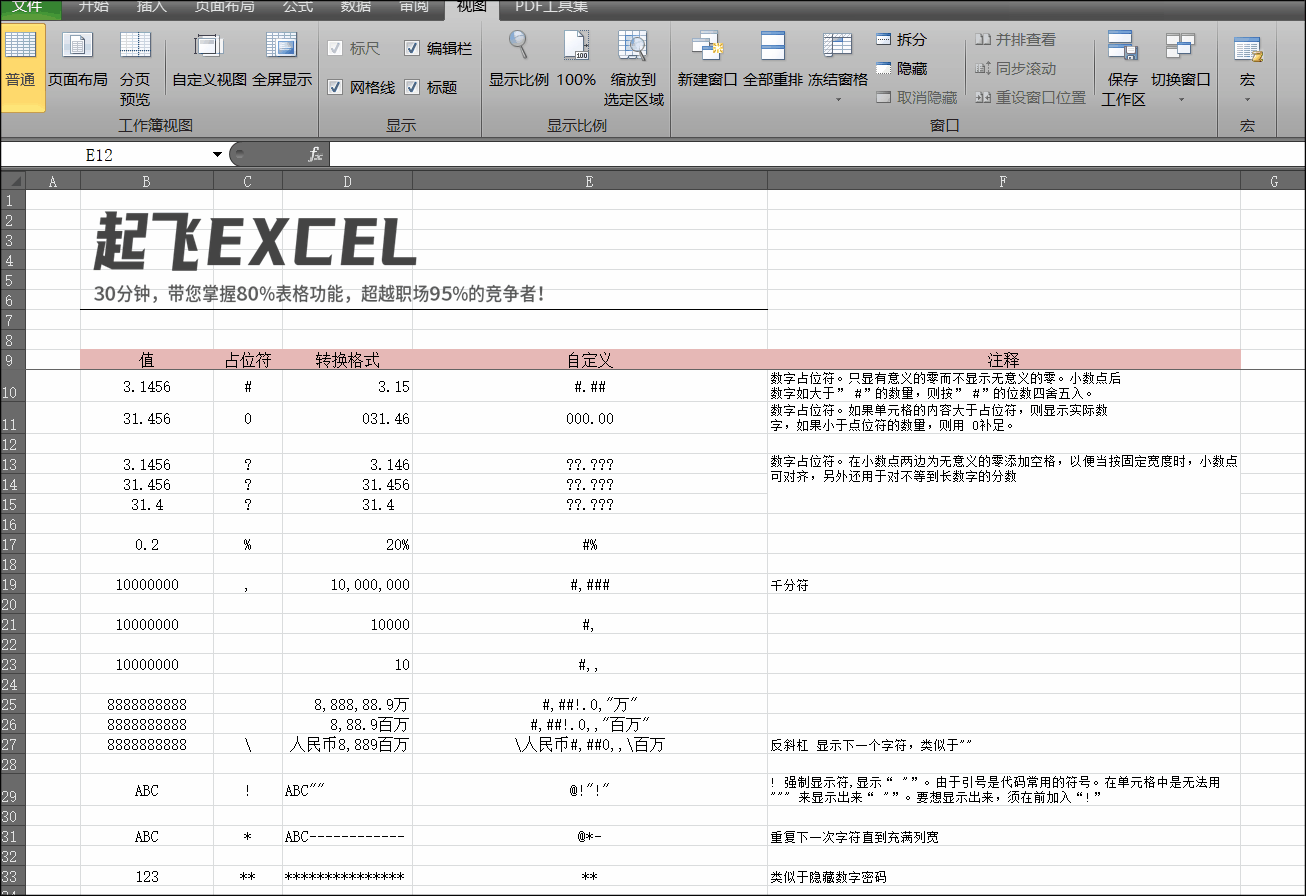The image size is (1306, 896).
Task: Open the 视图 view tab
Action: click(x=472, y=7)
